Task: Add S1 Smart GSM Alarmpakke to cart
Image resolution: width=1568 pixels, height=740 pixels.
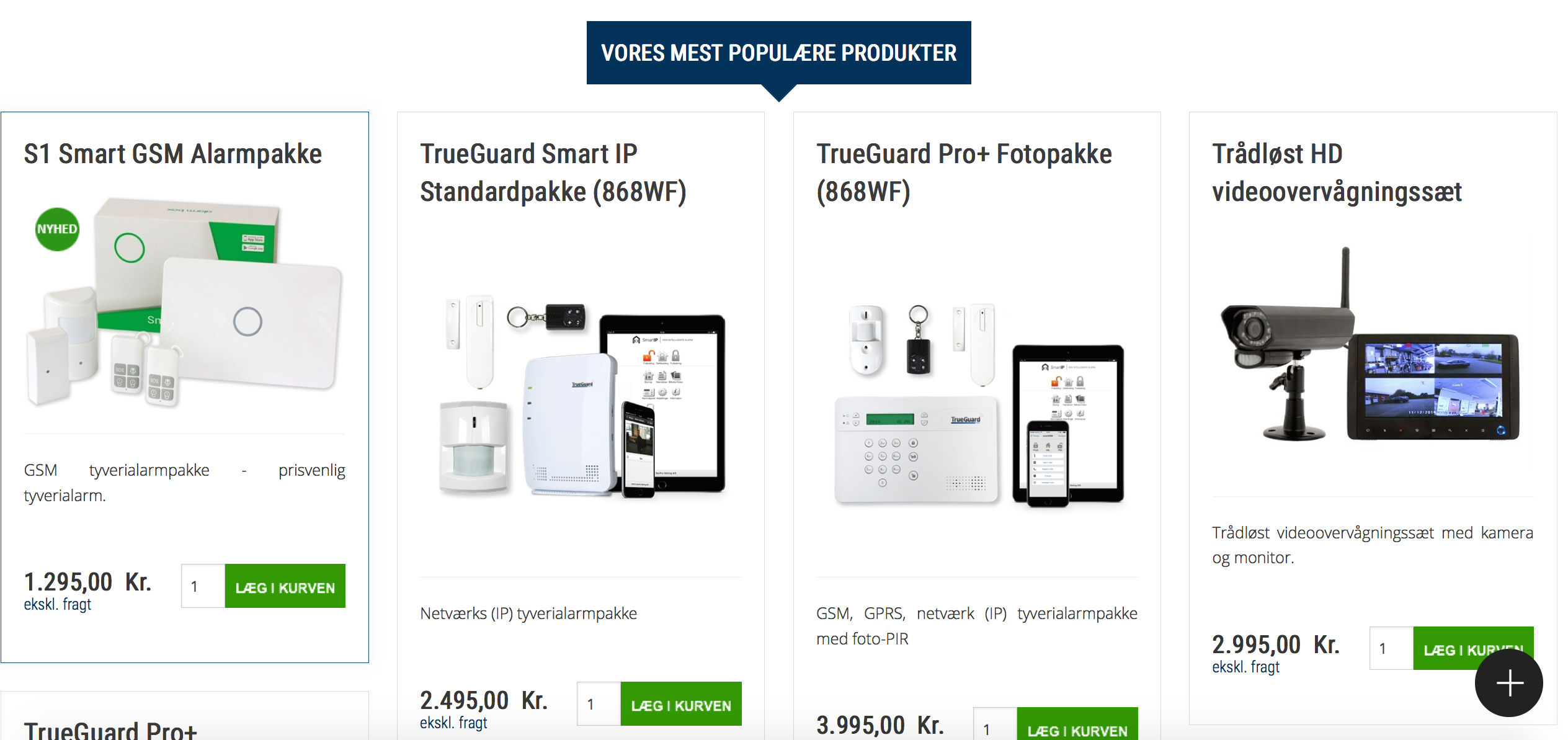Action: pos(285,586)
